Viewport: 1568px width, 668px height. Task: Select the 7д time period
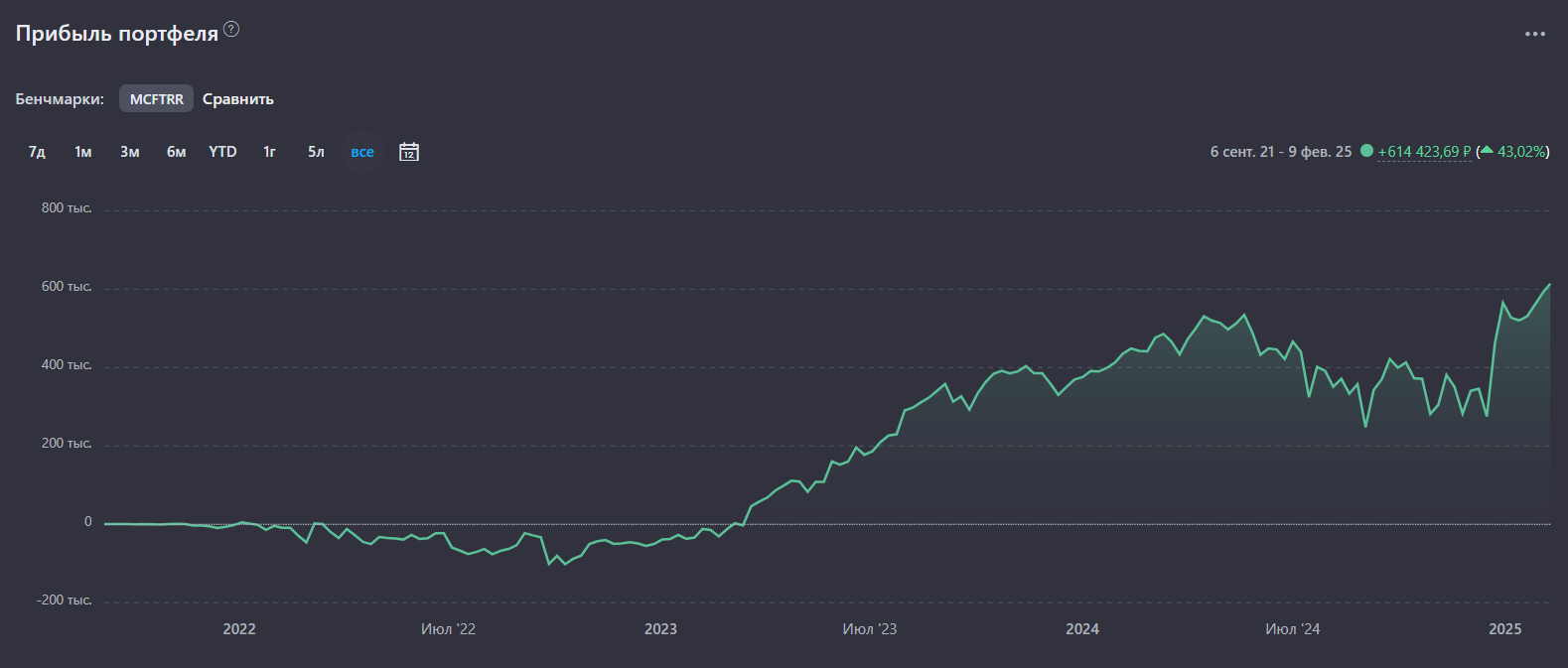[37, 152]
